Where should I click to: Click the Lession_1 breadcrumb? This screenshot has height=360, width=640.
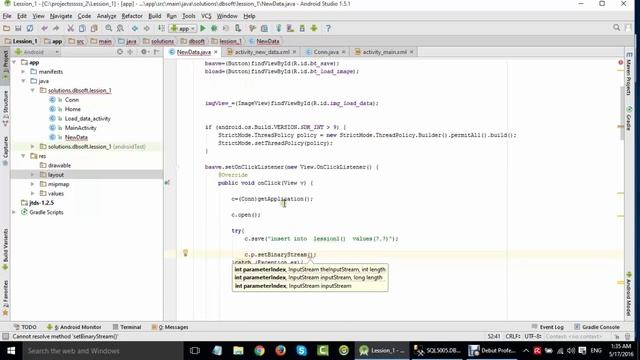[x=21, y=41]
